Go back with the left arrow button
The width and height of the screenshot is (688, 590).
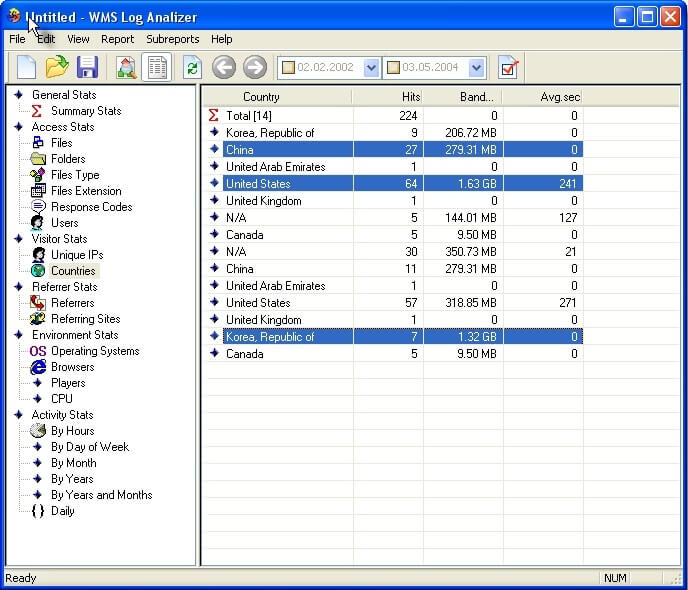pyautogui.click(x=224, y=68)
